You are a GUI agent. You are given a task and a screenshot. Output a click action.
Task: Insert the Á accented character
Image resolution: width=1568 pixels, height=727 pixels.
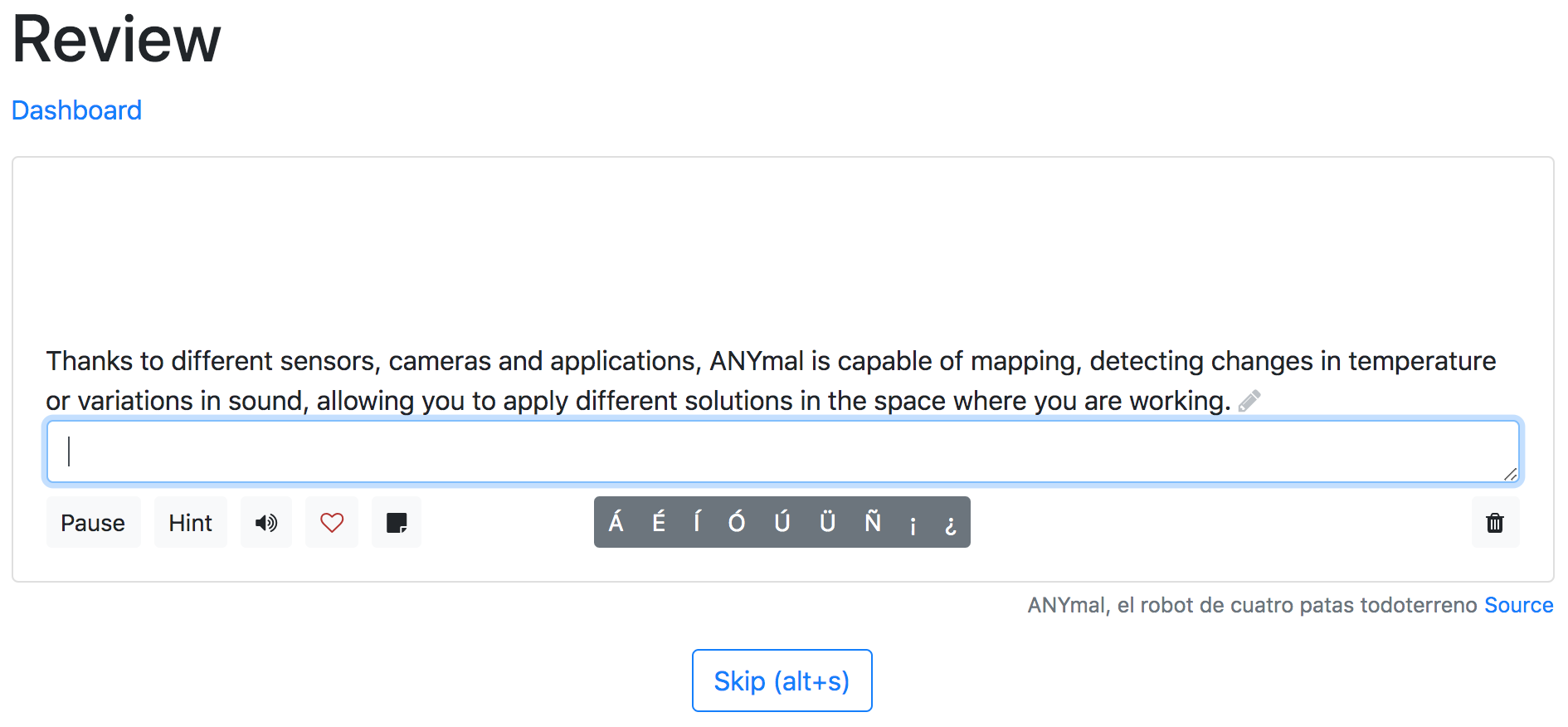coord(616,522)
